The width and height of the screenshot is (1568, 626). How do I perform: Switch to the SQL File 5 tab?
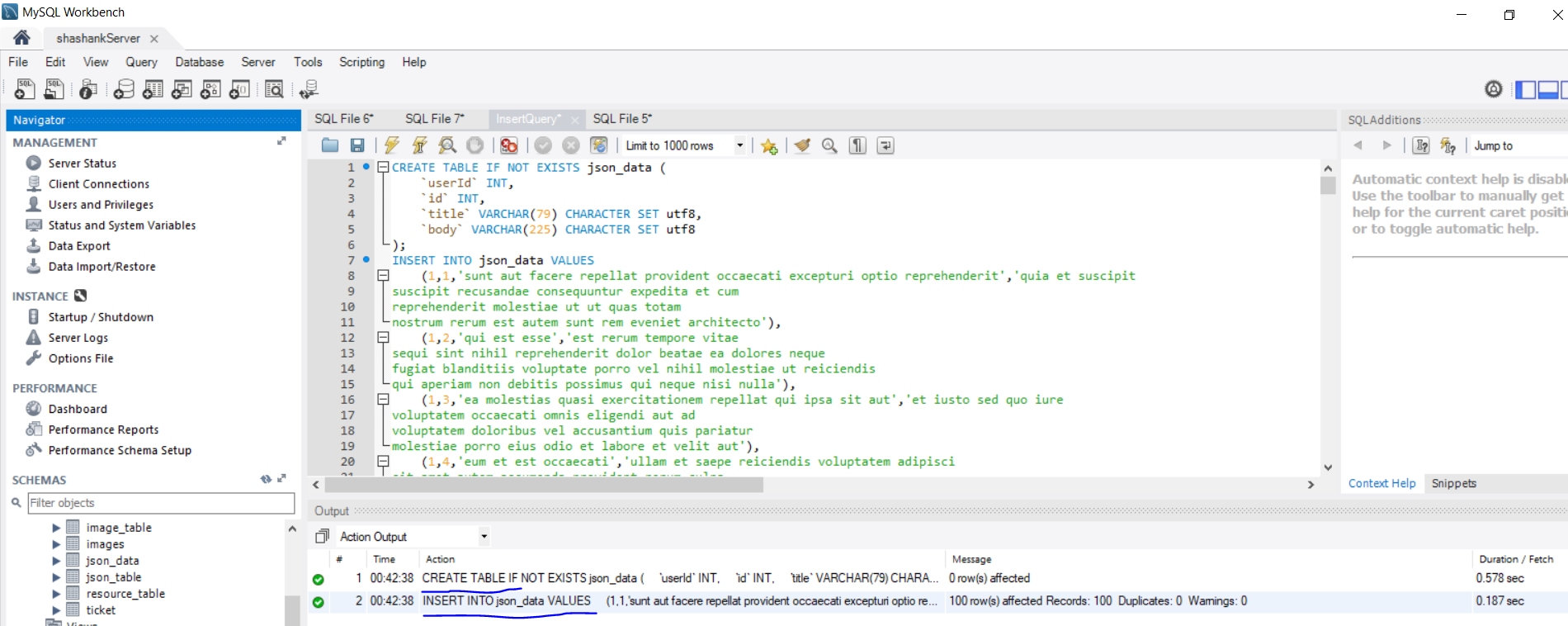click(x=622, y=119)
